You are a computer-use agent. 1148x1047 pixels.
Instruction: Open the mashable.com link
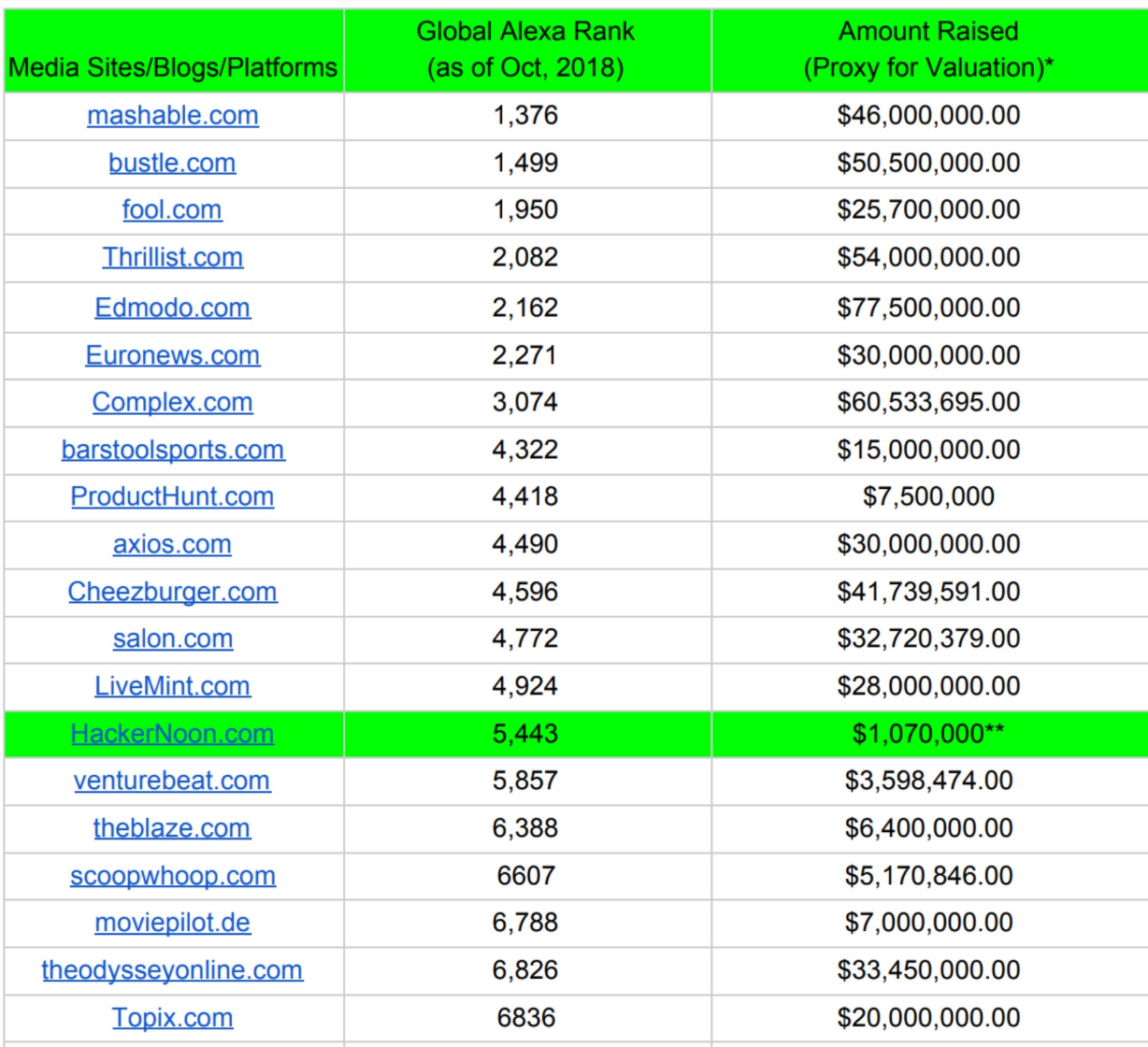pyautogui.click(x=173, y=116)
